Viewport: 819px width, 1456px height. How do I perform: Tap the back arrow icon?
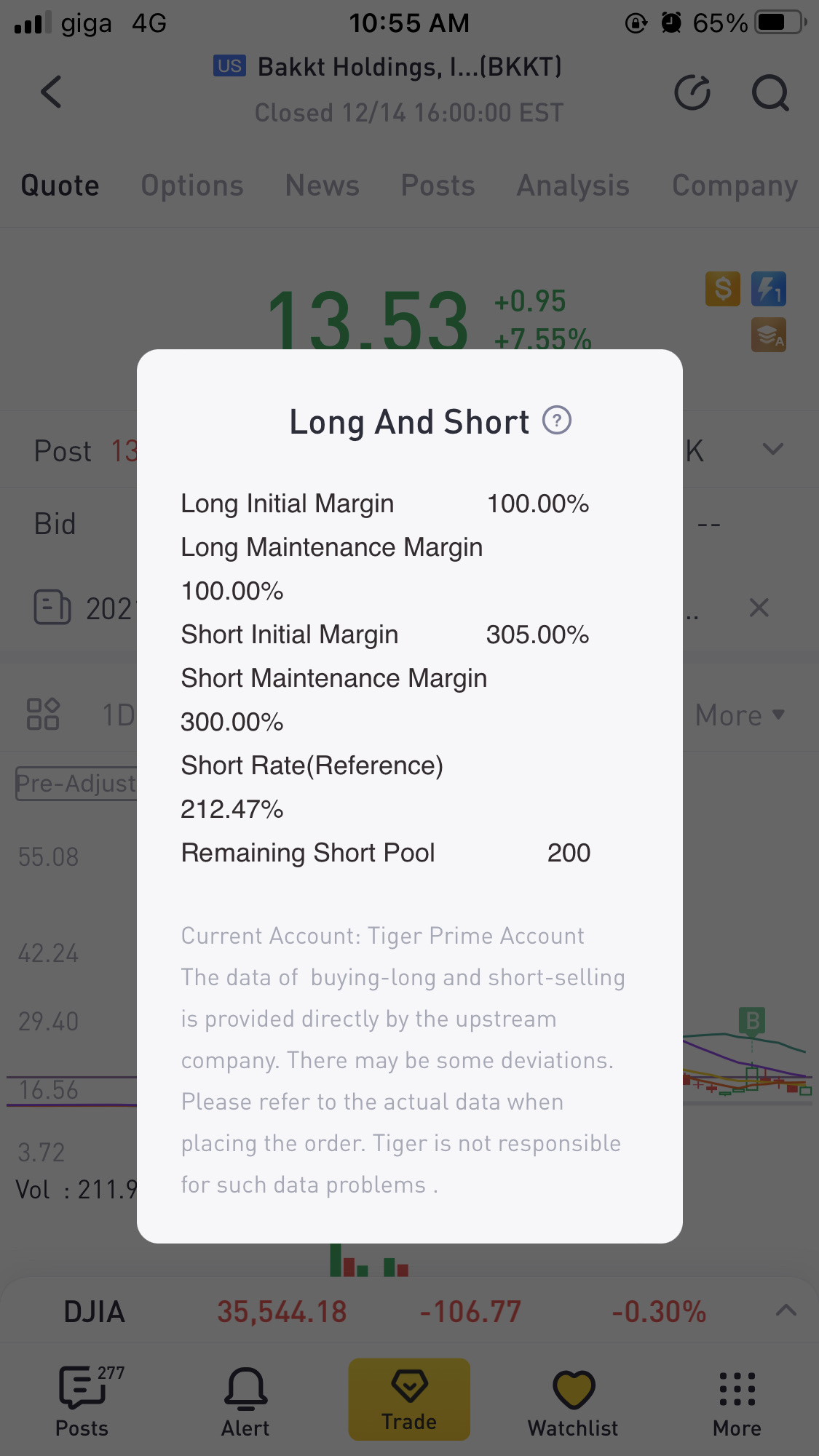coord(51,92)
